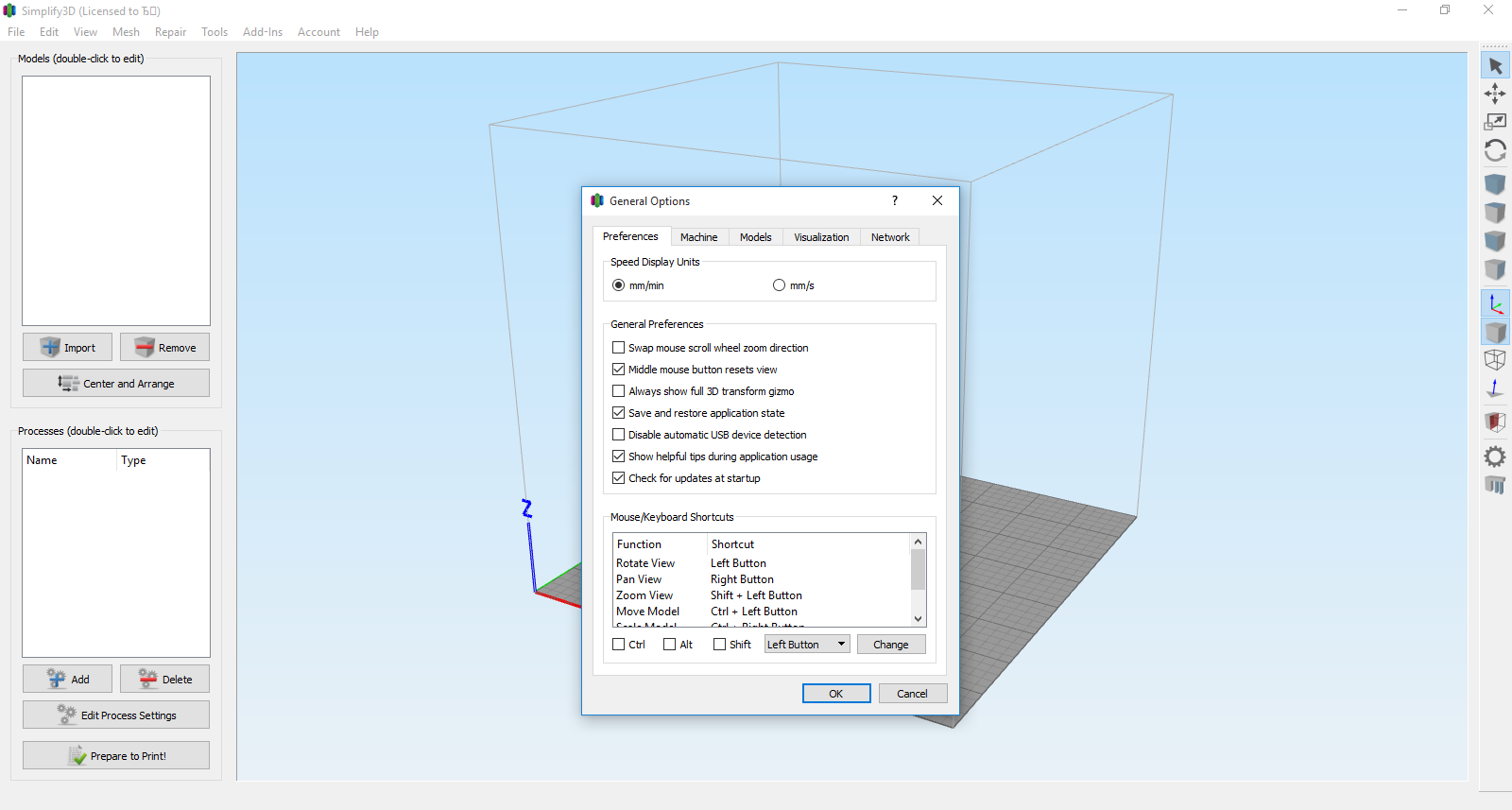Switch to the Preferences tab
Image resolution: width=1512 pixels, height=810 pixels.
point(630,236)
